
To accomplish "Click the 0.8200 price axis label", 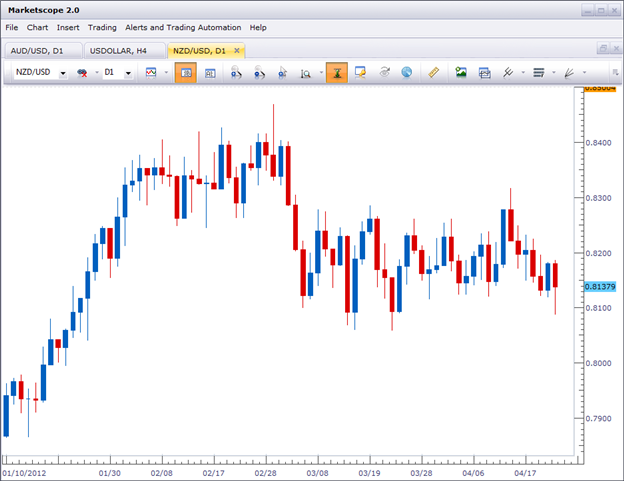I will click(x=598, y=253).
